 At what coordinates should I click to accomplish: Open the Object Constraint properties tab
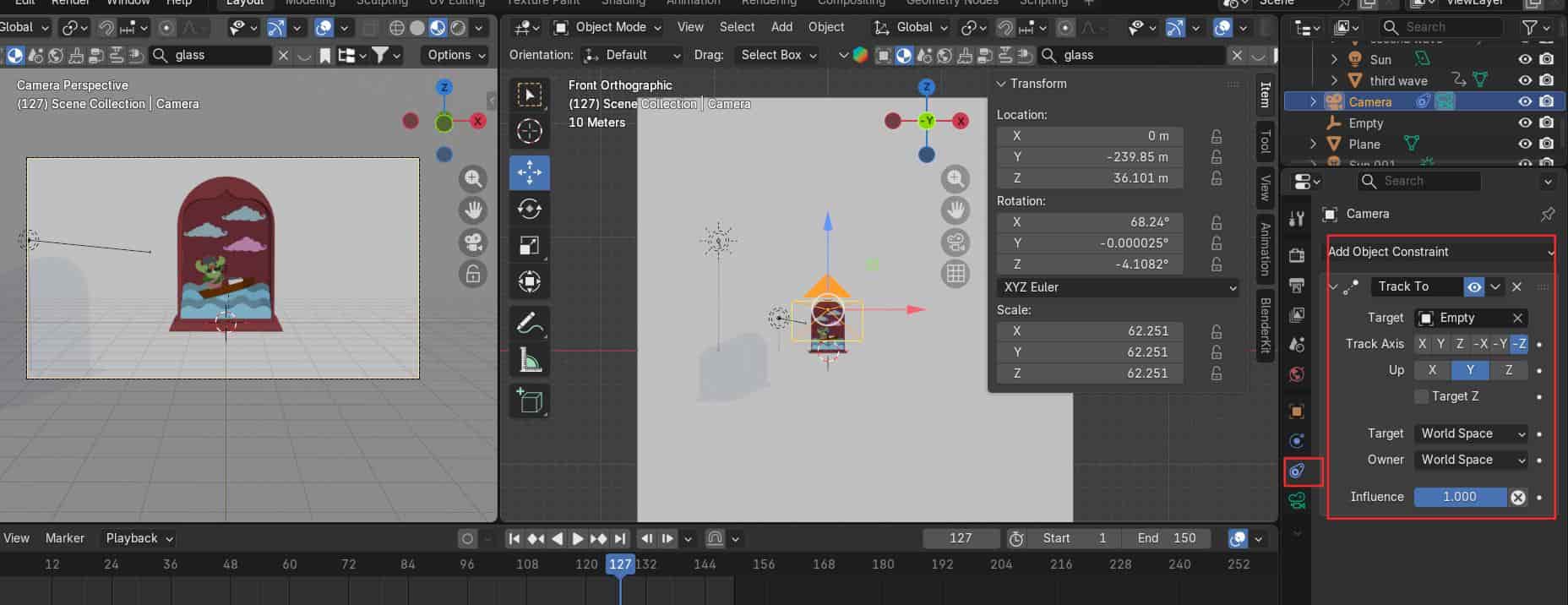click(1297, 471)
